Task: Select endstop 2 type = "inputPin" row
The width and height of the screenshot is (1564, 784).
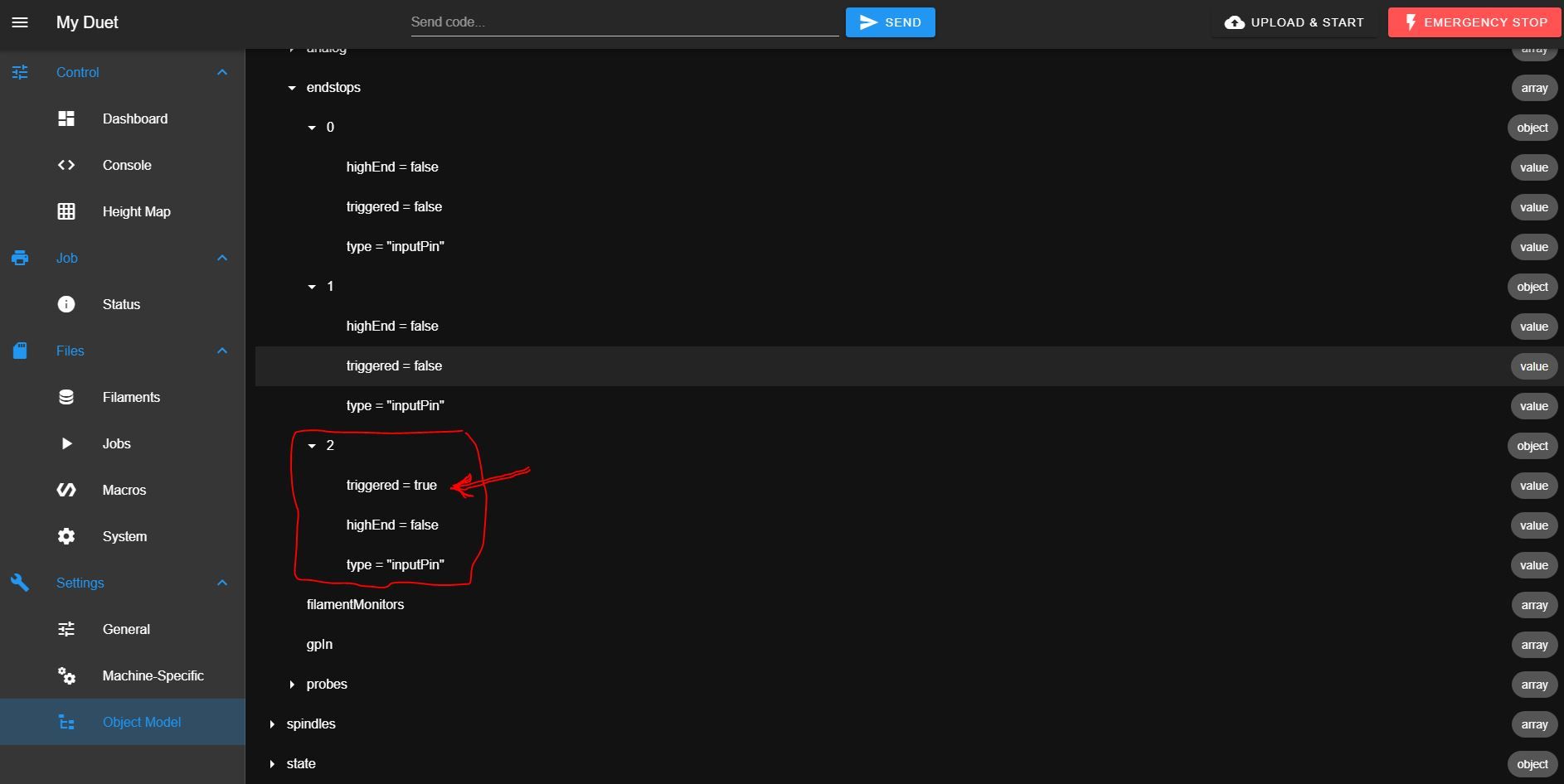Action: click(x=910, y=565)
